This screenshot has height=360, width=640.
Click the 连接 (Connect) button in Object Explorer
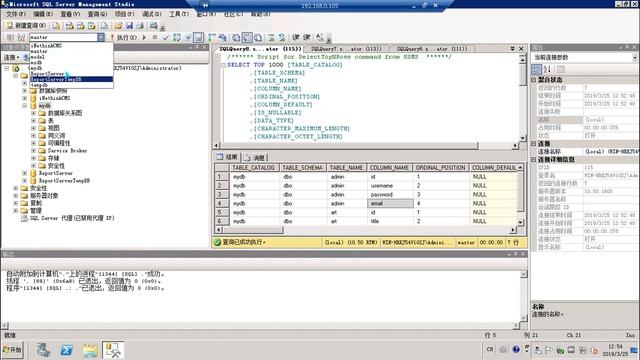point(11,57)
